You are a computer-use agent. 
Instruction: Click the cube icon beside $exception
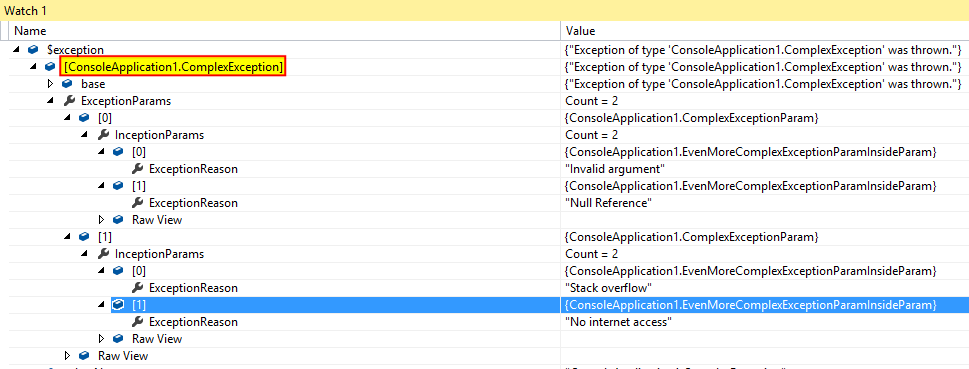pos(33,49)
